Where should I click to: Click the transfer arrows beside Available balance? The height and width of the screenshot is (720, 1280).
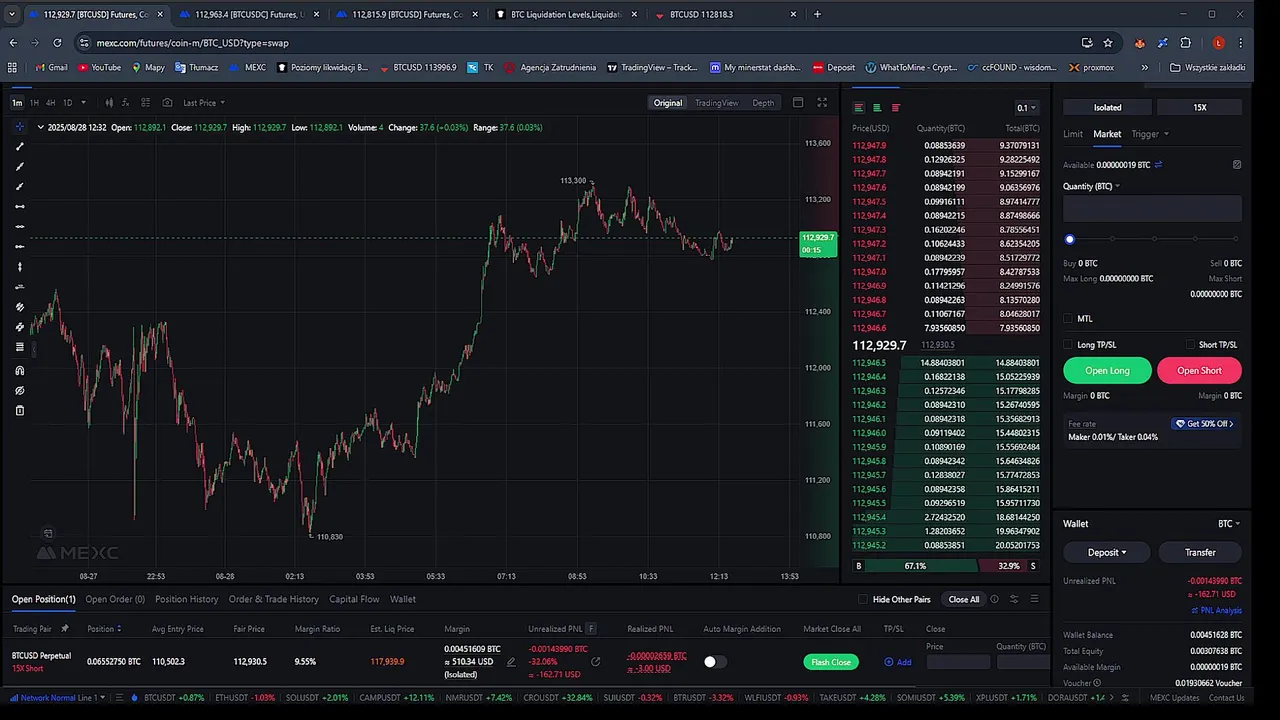point(1158,165)
